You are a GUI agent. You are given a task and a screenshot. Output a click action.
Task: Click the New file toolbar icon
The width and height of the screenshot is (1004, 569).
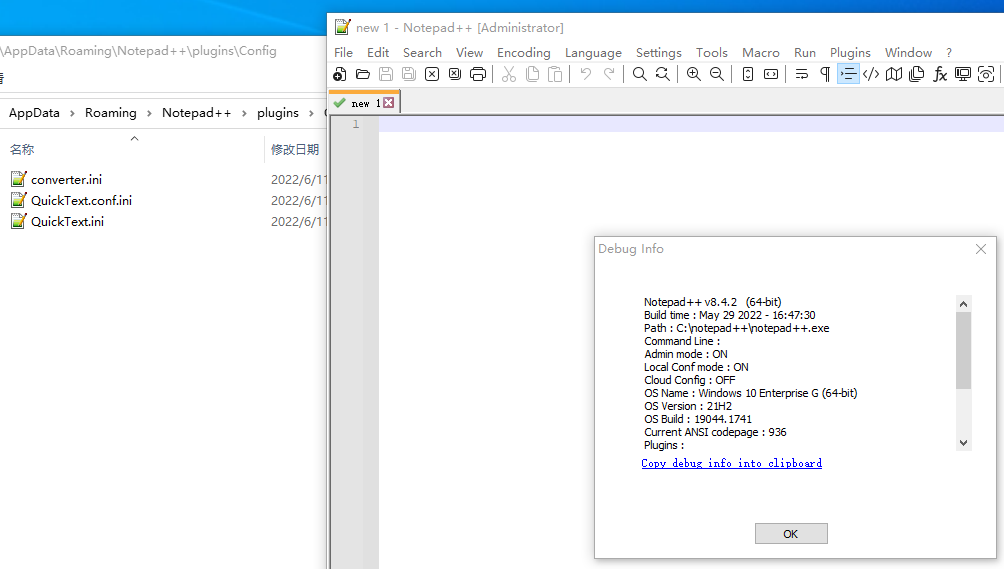[340, 74]
